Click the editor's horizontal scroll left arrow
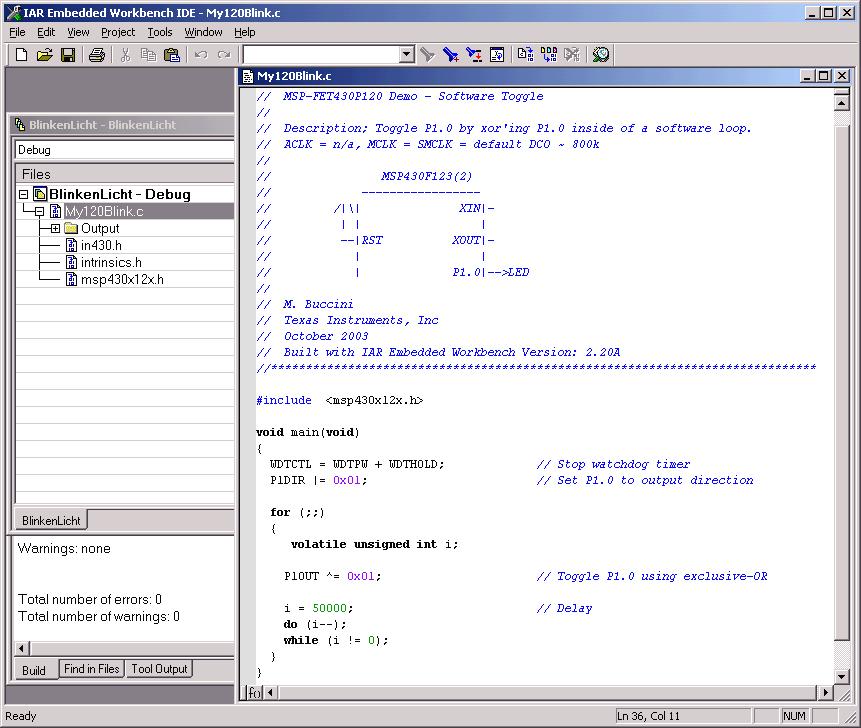The width and height of the screenshot is (861, 728). pyautogui.click(x=270, y=692)
